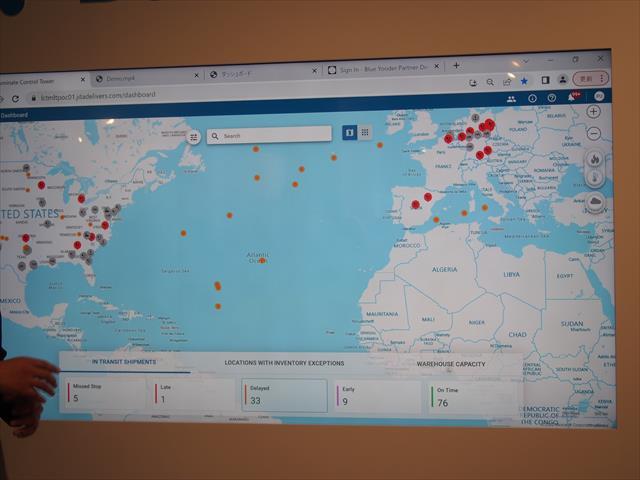
Task: Open the tab search dropdown chevron
Action: [x=526, y=61]
